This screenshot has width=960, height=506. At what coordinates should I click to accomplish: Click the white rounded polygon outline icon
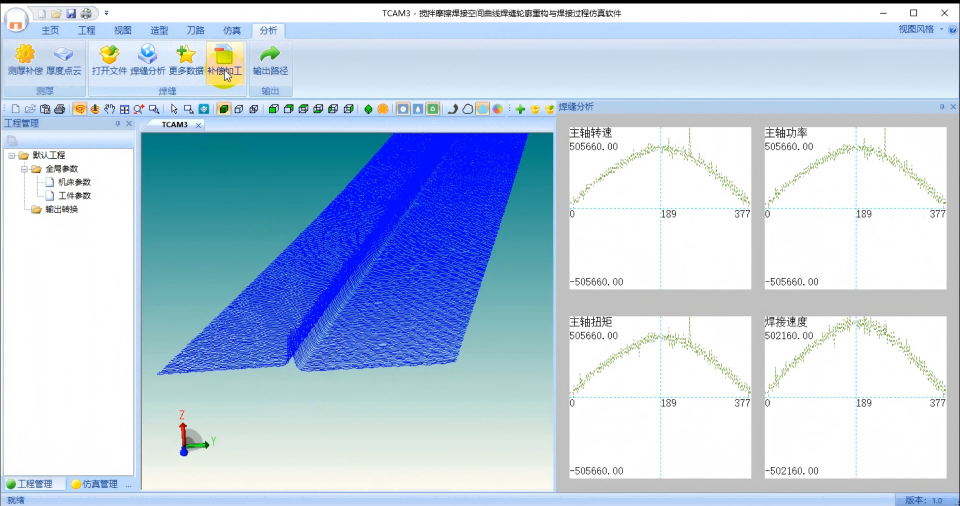point(467,109)
